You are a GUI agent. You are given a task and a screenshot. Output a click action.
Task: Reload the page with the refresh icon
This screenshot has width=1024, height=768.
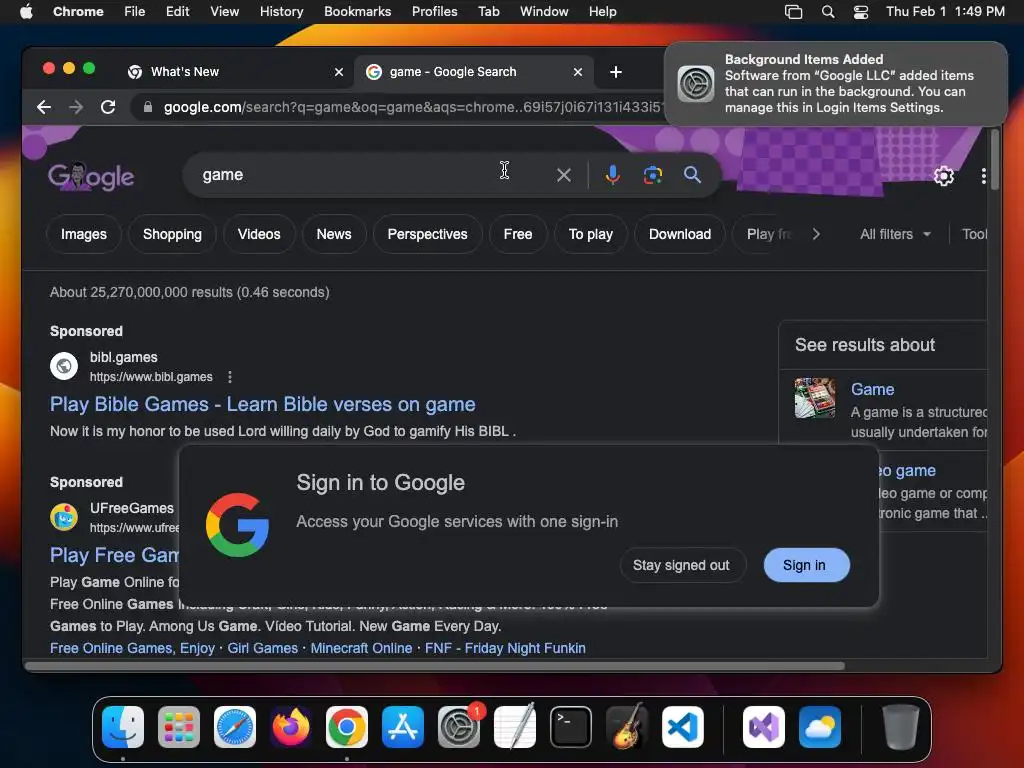(x=108, y=107)
